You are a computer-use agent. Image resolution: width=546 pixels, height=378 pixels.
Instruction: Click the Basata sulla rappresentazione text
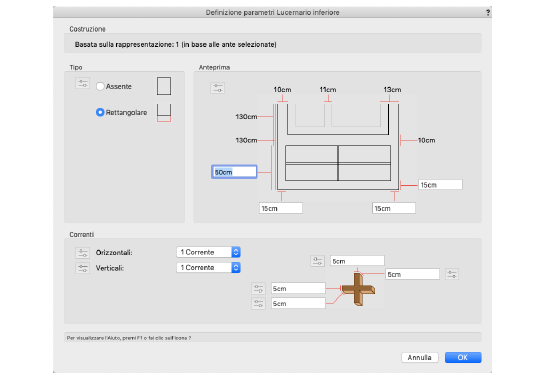(x=176, y=45)
